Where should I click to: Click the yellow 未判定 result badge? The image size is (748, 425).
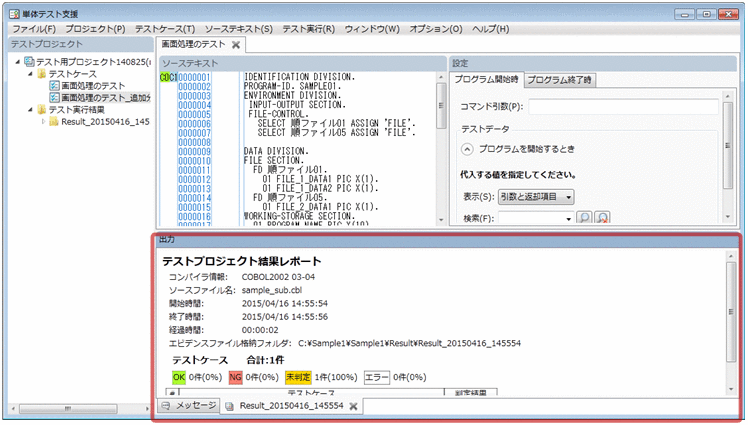point(298,377)
